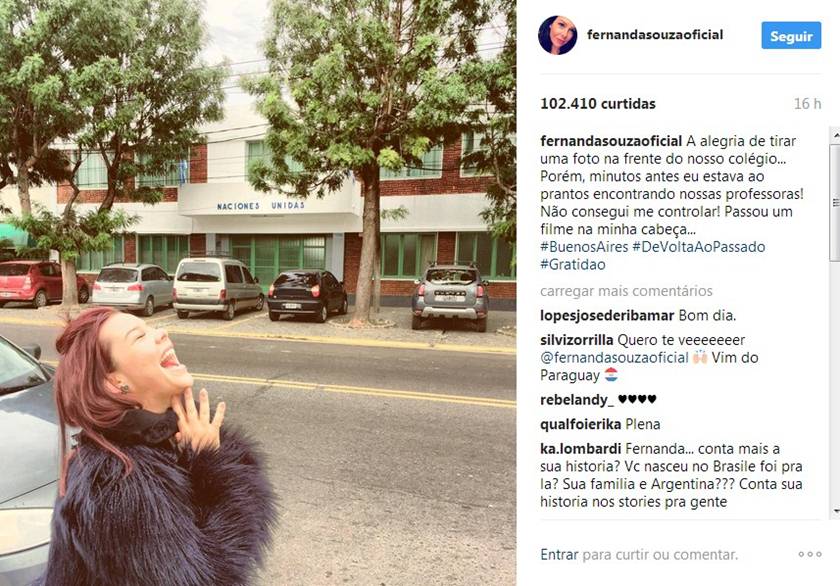840x586 pixels.
Task: Open the three-dot more options menu
Action: tap(809, 554)
